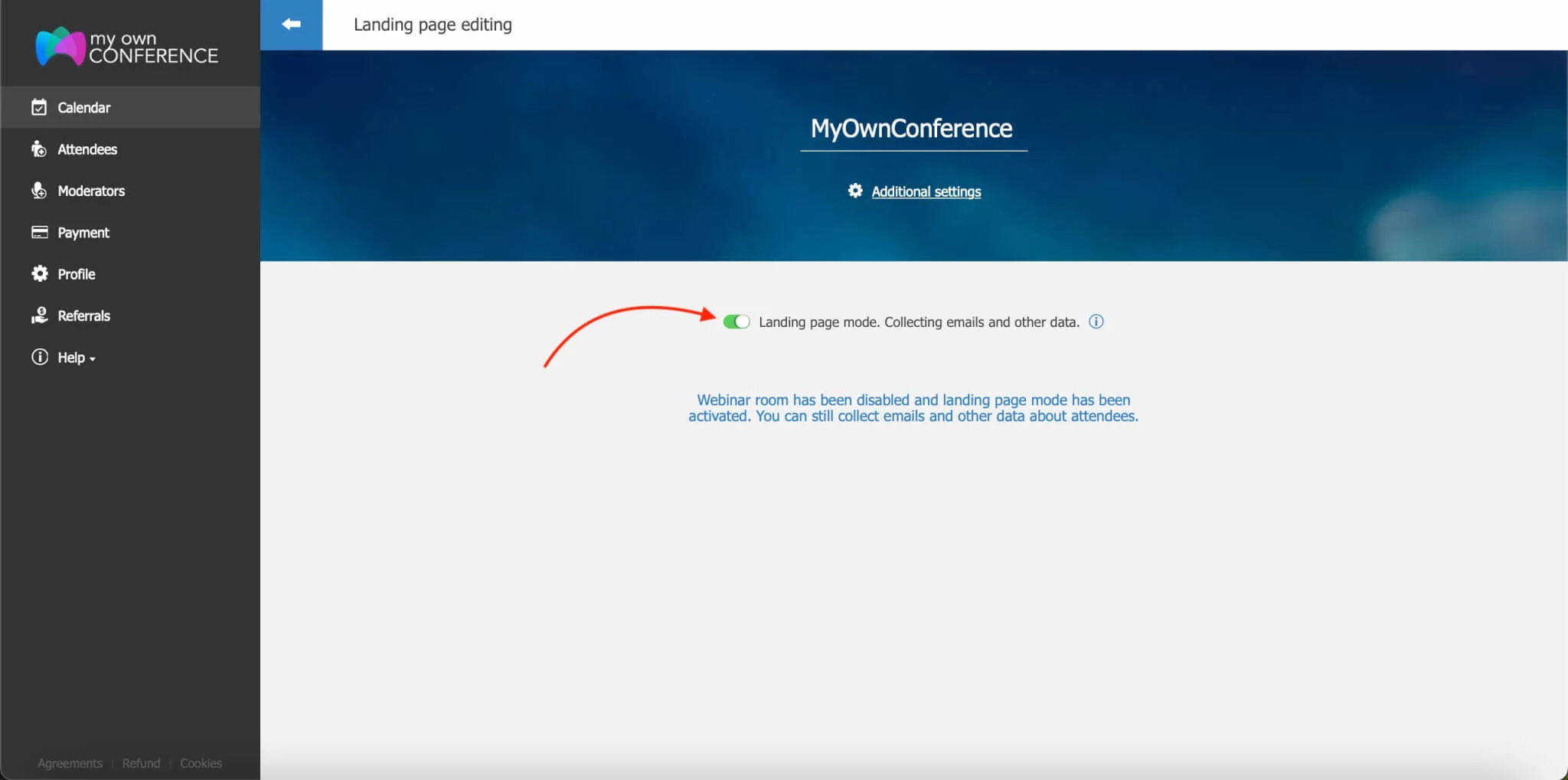Open Profile via the gear icon
This screenshot has height=780, width=1568.
pos(40,273)
